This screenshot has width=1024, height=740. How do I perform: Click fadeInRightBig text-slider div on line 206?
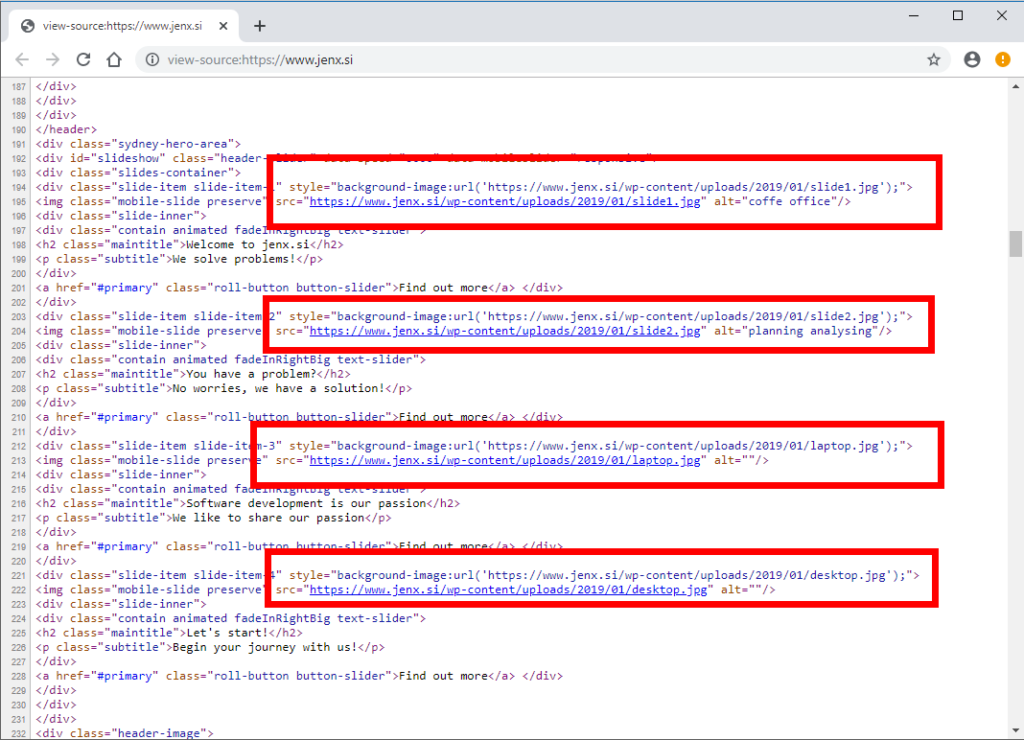[x=231, y=359]
